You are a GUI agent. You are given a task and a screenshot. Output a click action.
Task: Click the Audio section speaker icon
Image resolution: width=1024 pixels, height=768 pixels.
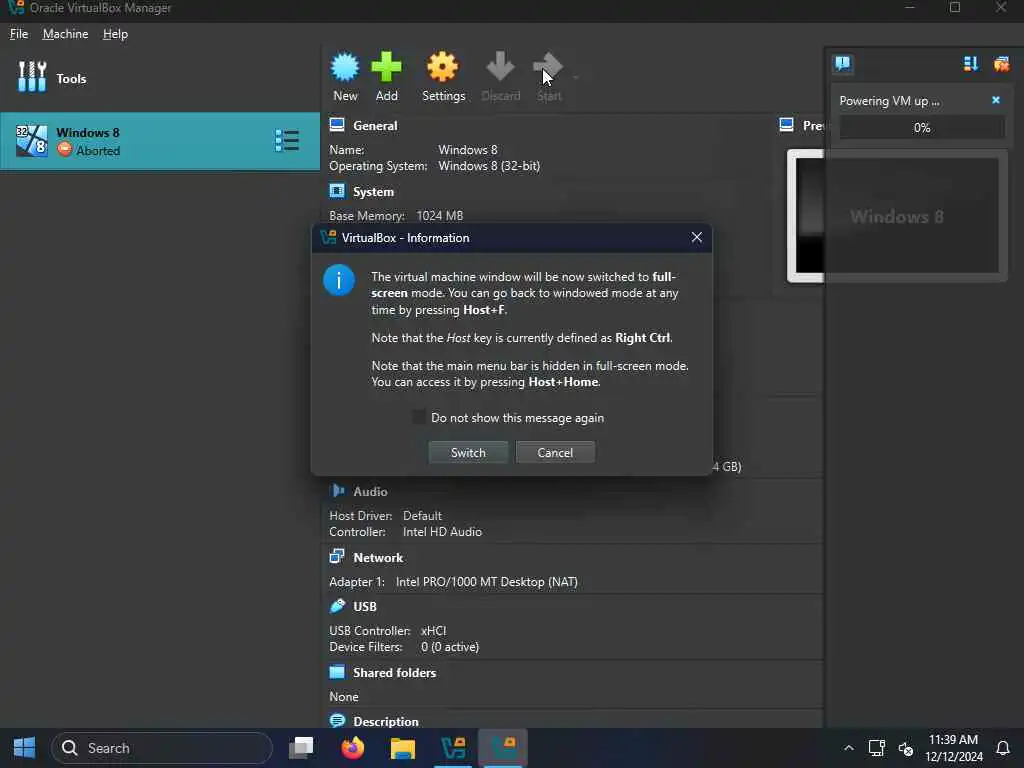(x=337, y=490)
